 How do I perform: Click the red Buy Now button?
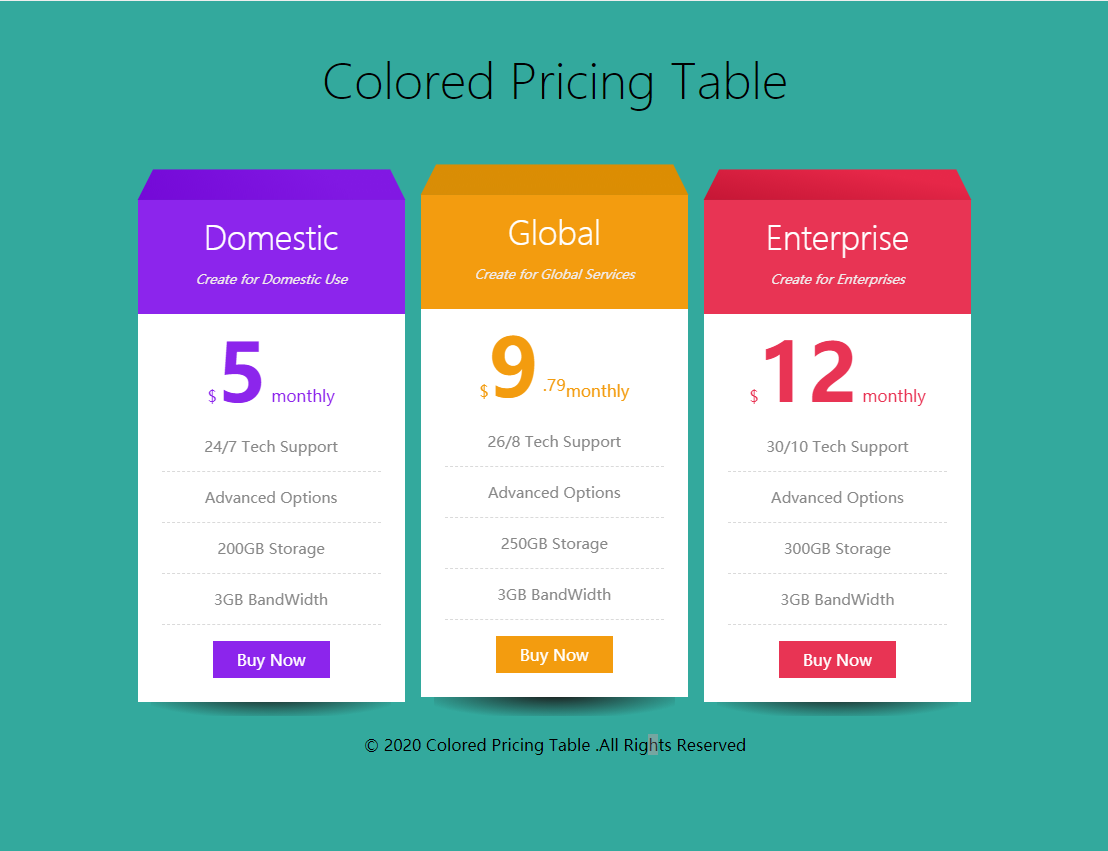pos(837,659)
